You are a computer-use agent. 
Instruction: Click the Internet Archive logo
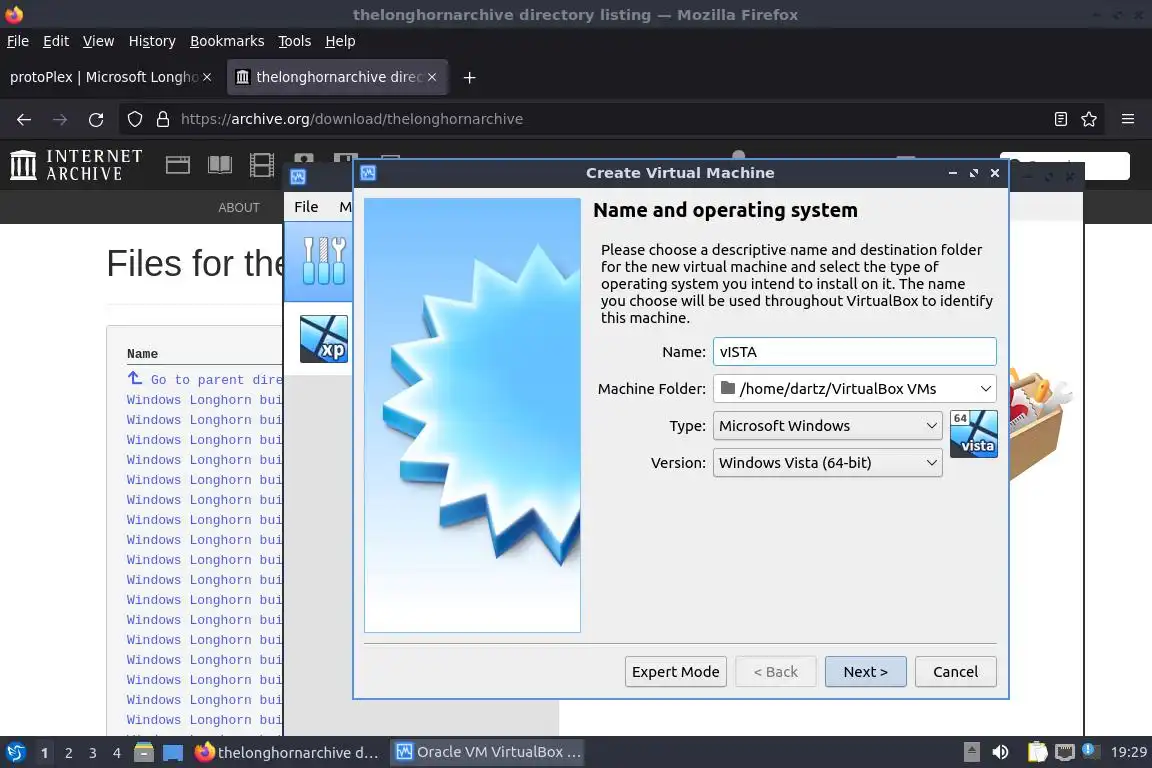point(76,165)
